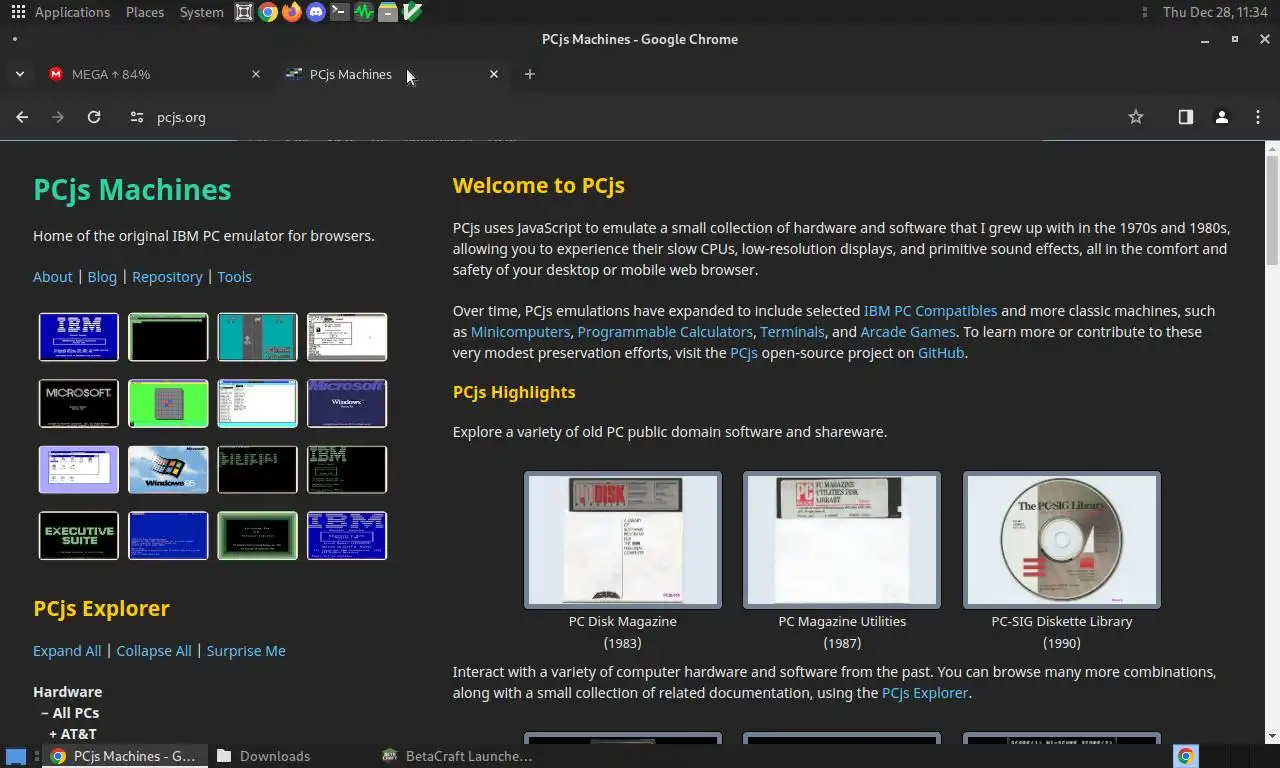1280x768 pixels.
Task: Open the tab search dropdown chevron
Action: [x=19, y=74]
